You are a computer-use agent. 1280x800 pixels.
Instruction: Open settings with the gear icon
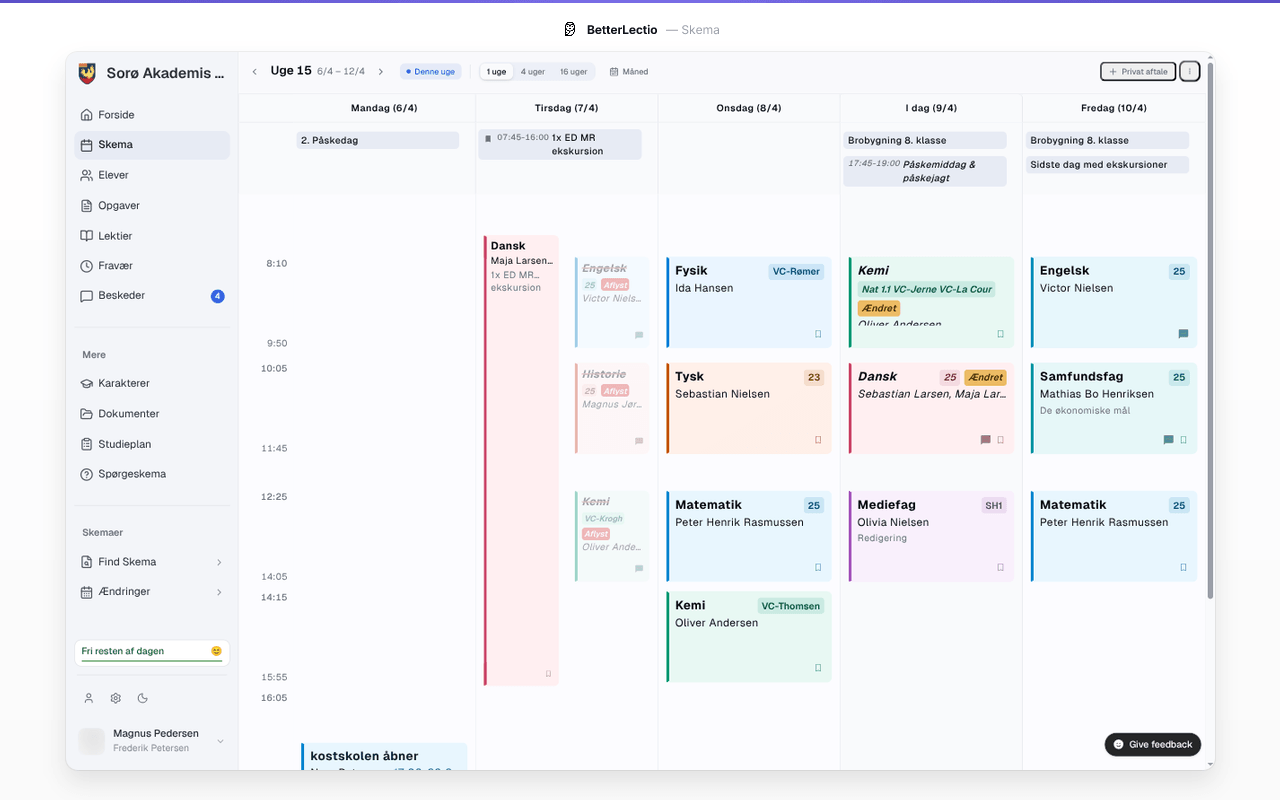click(x=116, y=698)
